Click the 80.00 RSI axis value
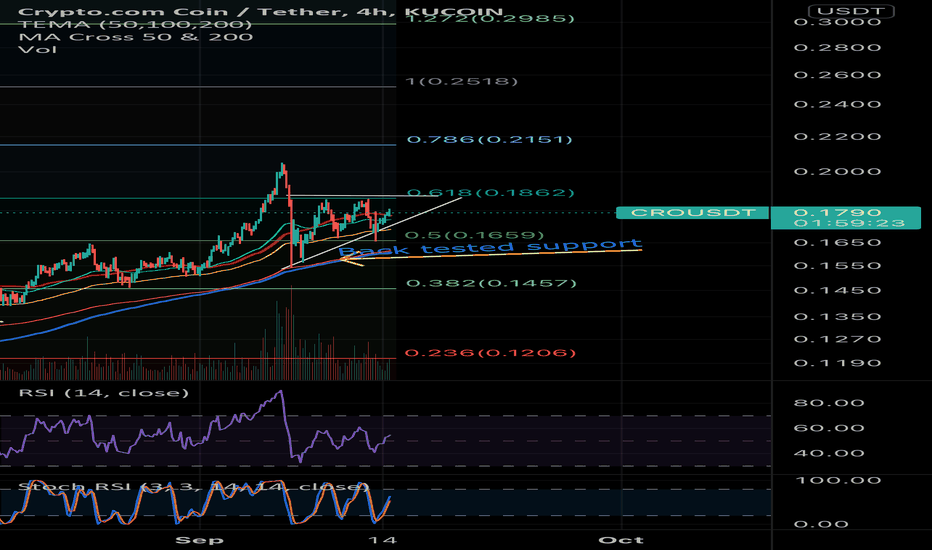Image resolution: width=932 pixels, height=550 pixels. (x=829, y=403)
